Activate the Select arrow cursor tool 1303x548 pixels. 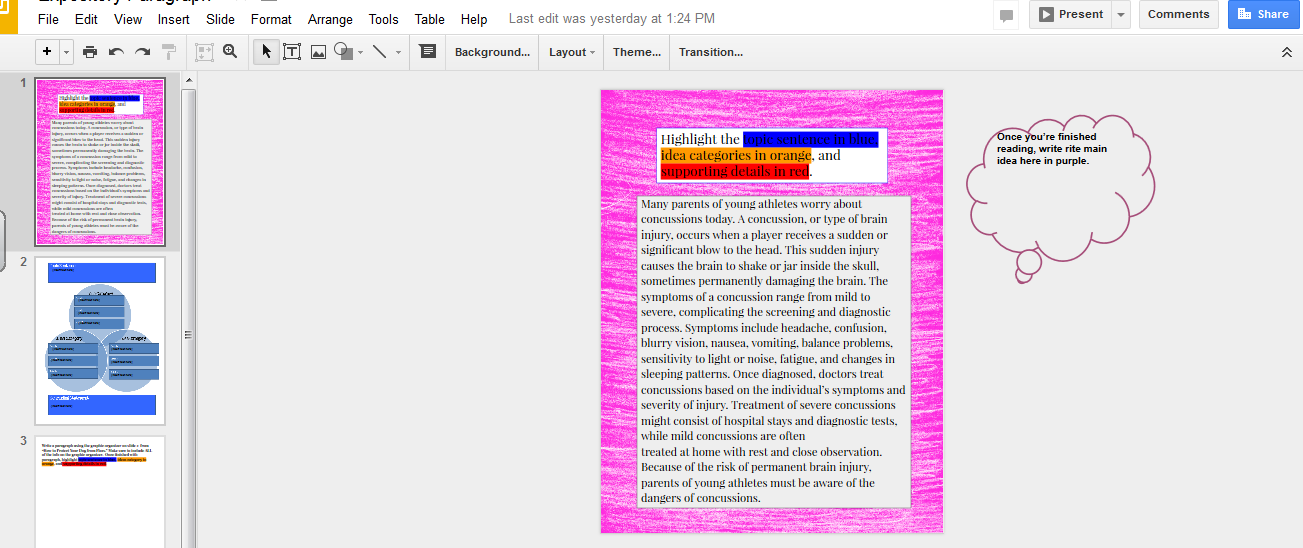(266, 52)
